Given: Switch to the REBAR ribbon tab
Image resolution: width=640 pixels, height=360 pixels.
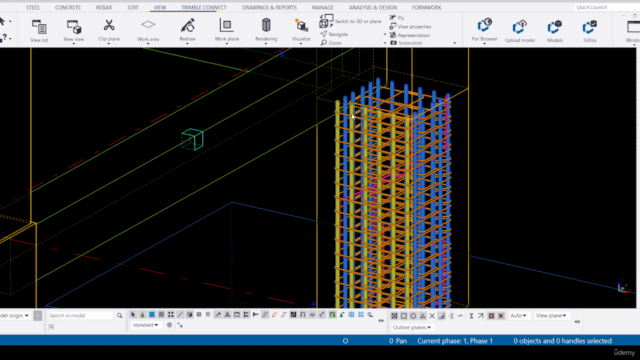Looking at the screenshot, I should [104, 7].
